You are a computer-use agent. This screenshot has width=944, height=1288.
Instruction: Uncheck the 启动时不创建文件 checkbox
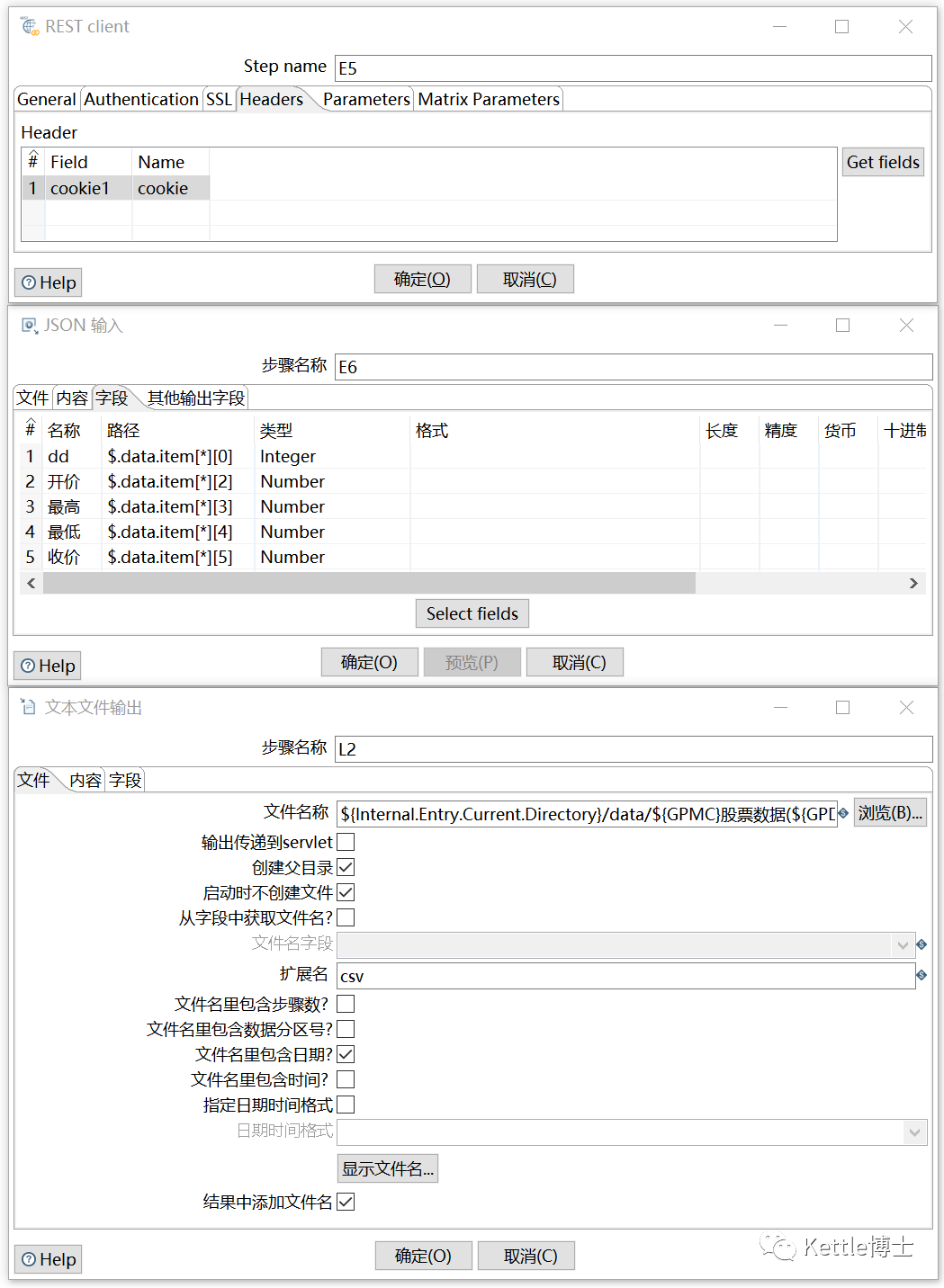[x=346, y=892]
